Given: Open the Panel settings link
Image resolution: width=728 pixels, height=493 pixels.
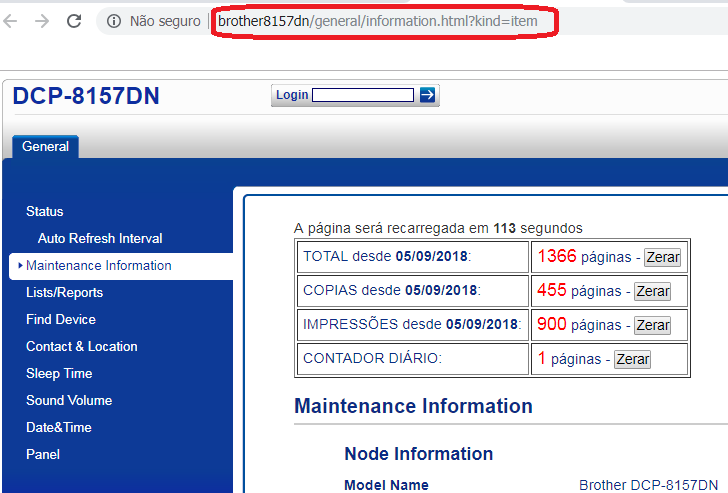Looking at the screenshot, I should click(x=43, y=454).
